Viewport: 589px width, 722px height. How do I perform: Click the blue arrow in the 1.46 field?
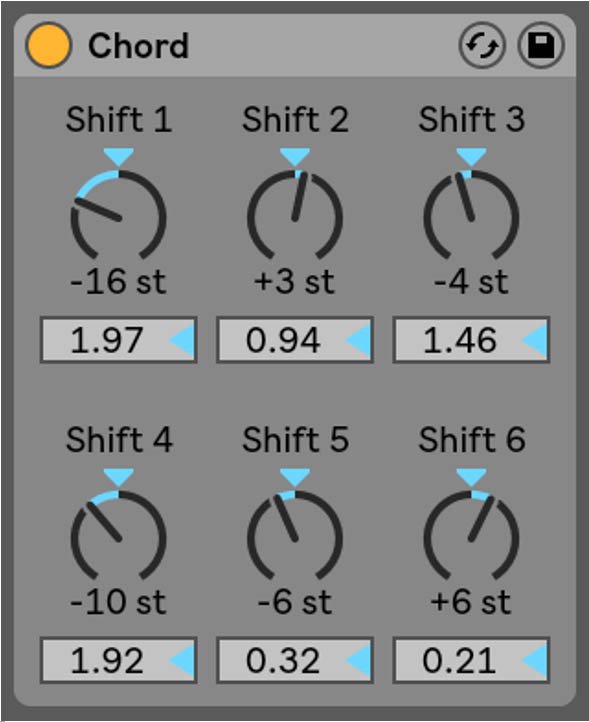535,340
